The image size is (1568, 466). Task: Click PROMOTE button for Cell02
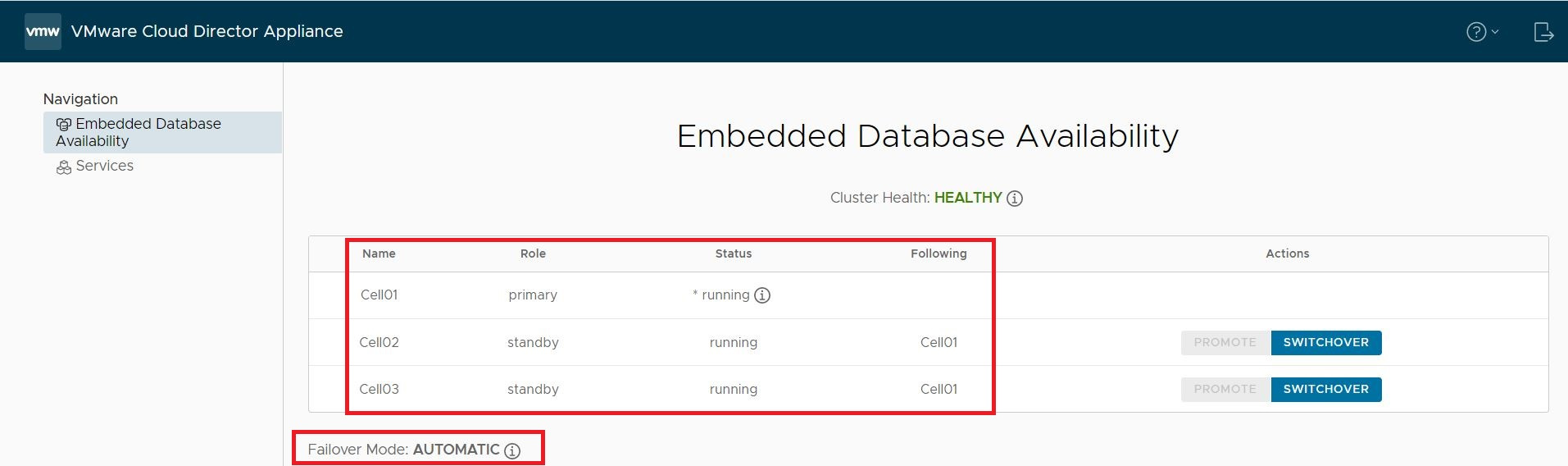pyautogui.click(x=1225, y=343)
